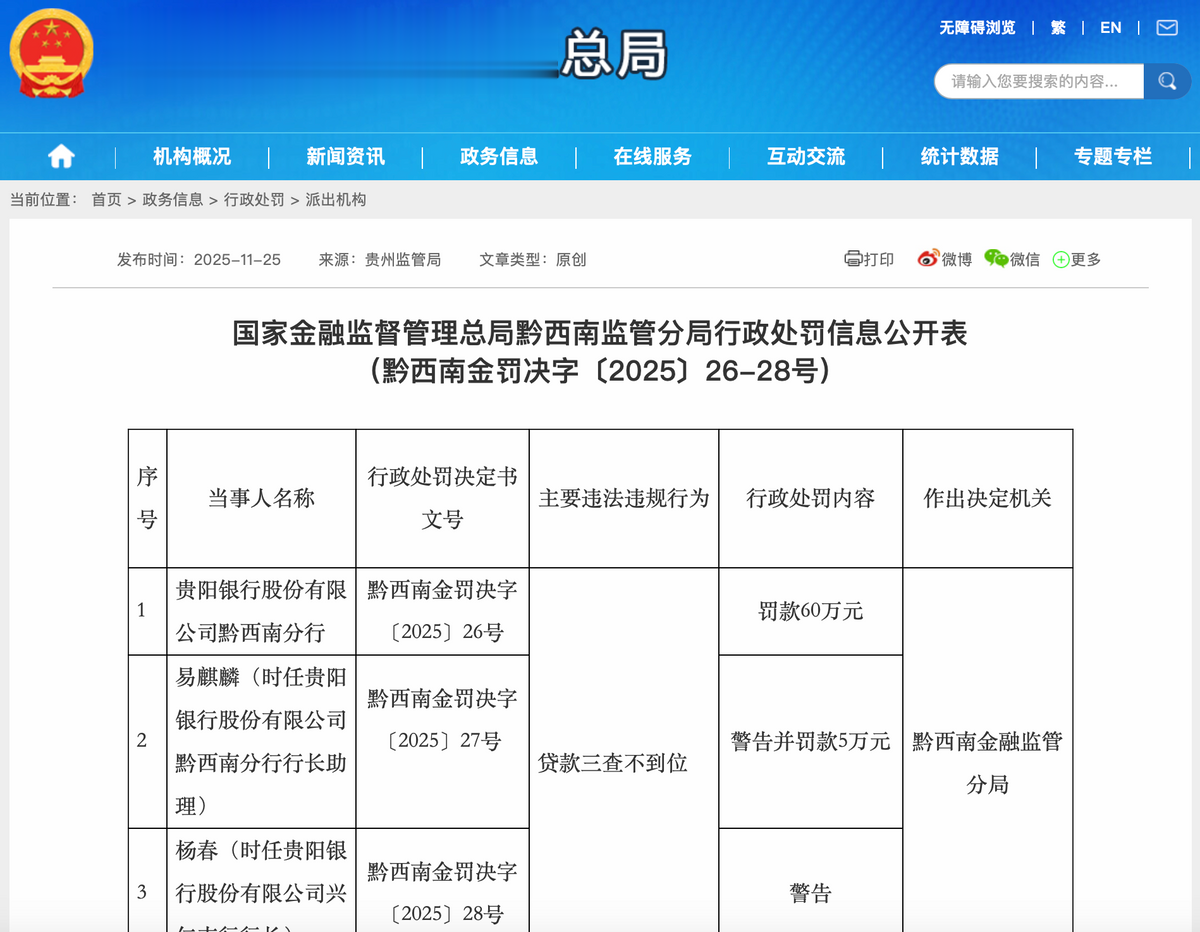Share via the WeChat icon
Screen dimensions: 1200x932
point(996,259)
